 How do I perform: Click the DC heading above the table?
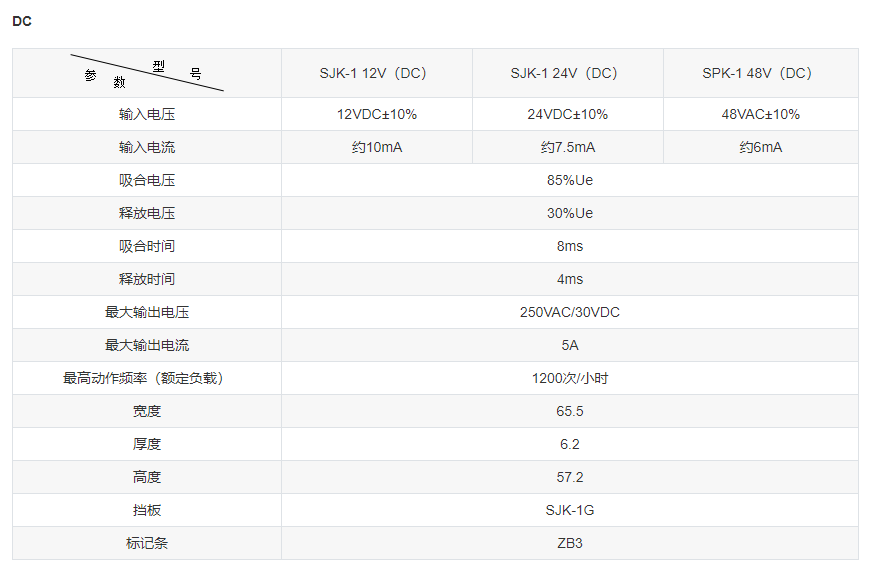click(x=22, y=21)
